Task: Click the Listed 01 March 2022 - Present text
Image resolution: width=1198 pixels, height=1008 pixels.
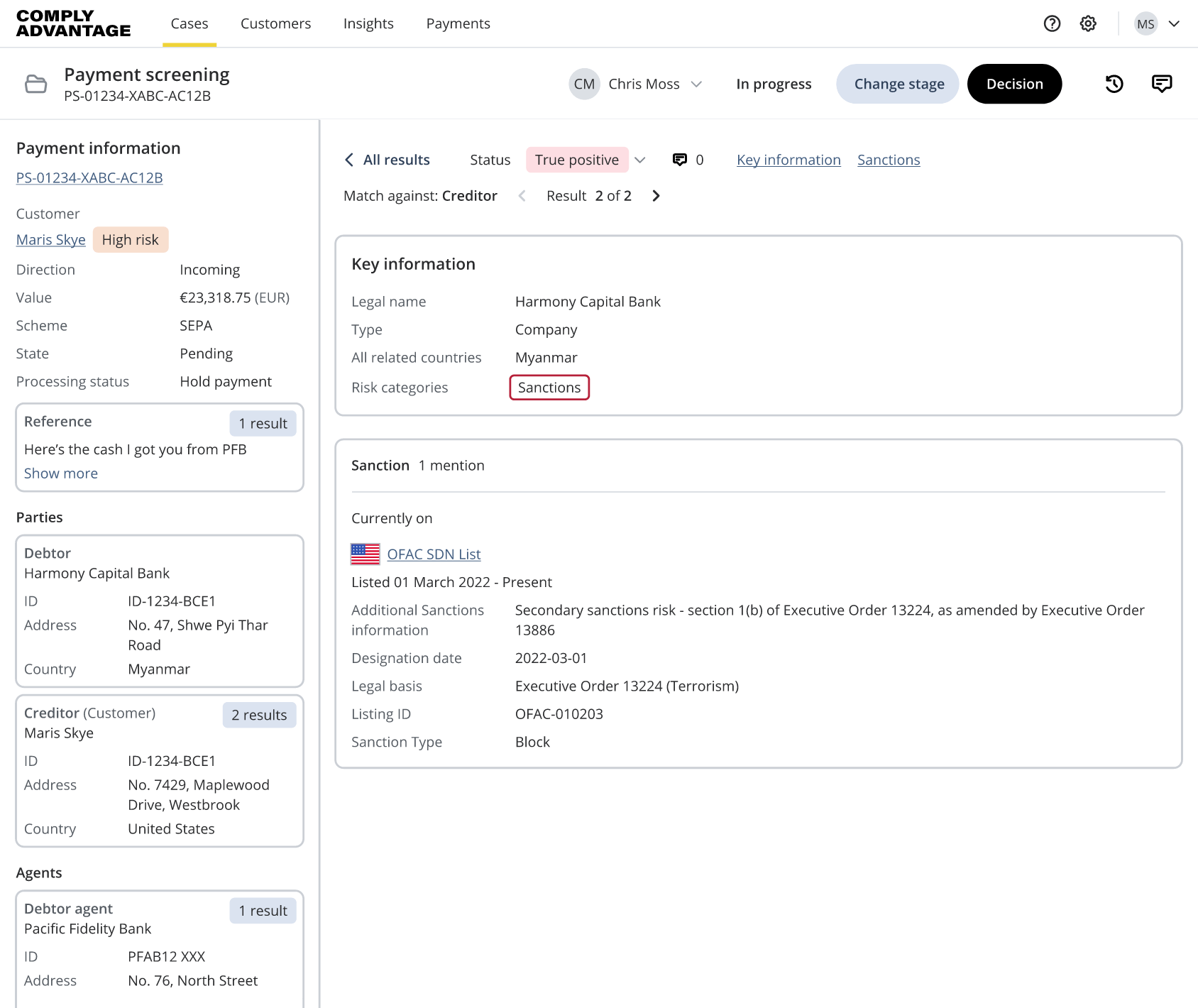Action: 451,582
